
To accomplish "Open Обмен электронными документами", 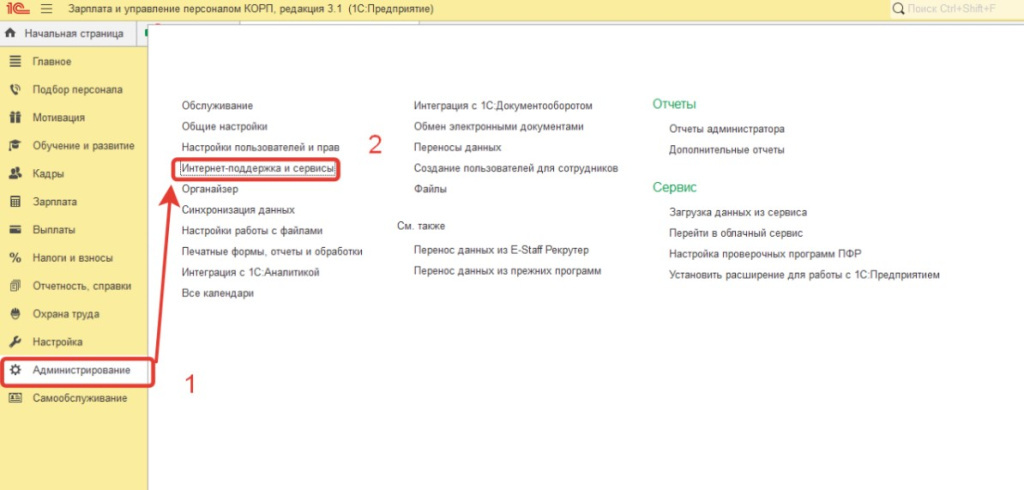I will (499, 126).
